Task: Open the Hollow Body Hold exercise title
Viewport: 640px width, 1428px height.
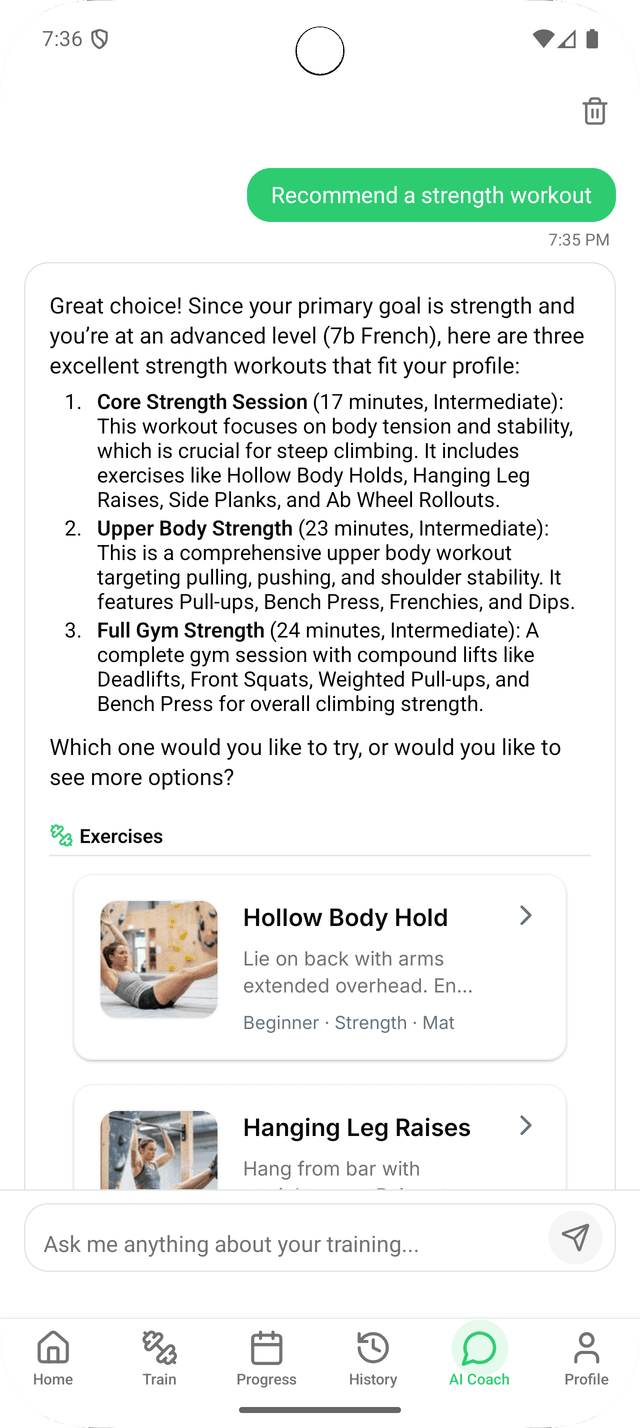Action: [x=345, y=917]
